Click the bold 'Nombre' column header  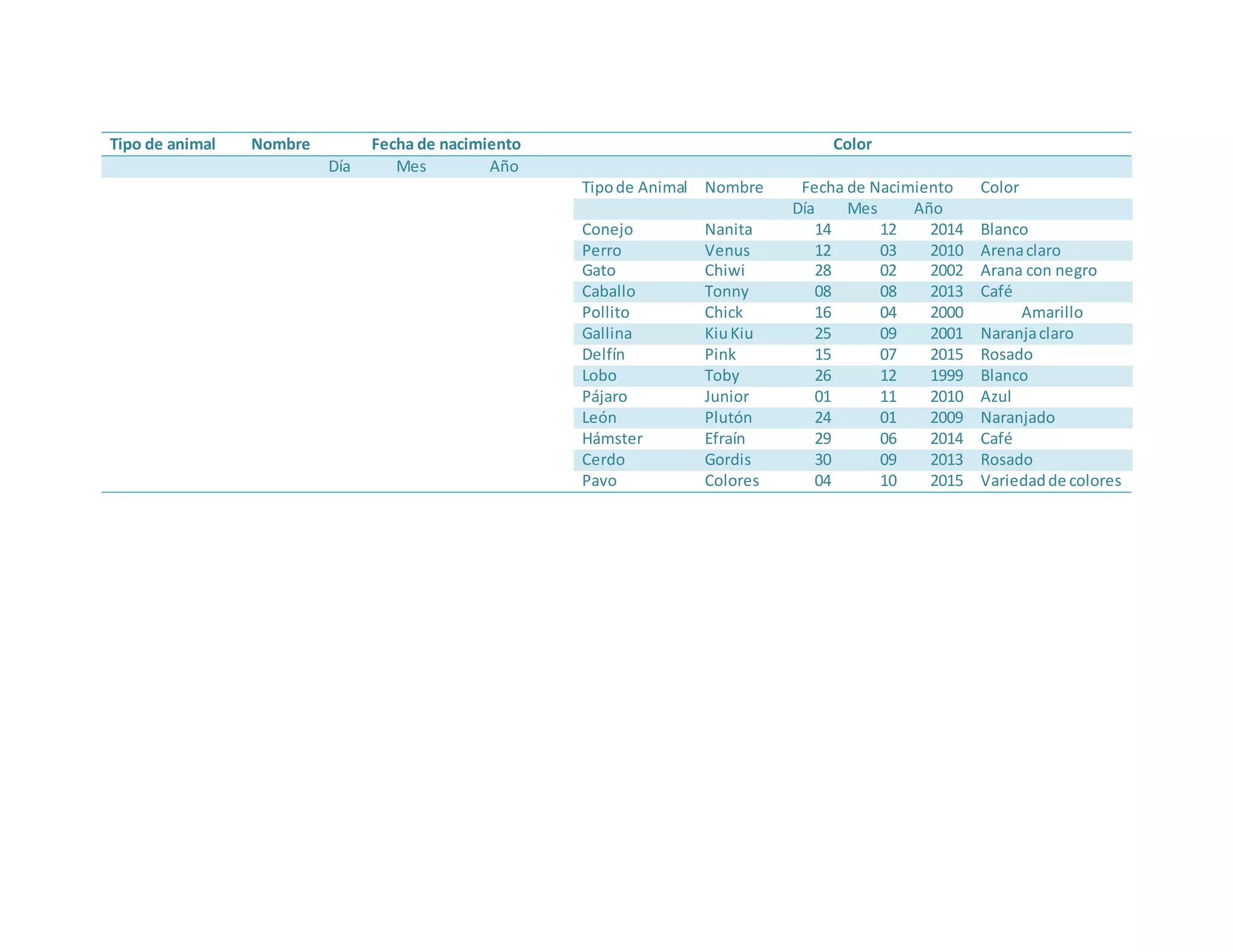(281, 144)
